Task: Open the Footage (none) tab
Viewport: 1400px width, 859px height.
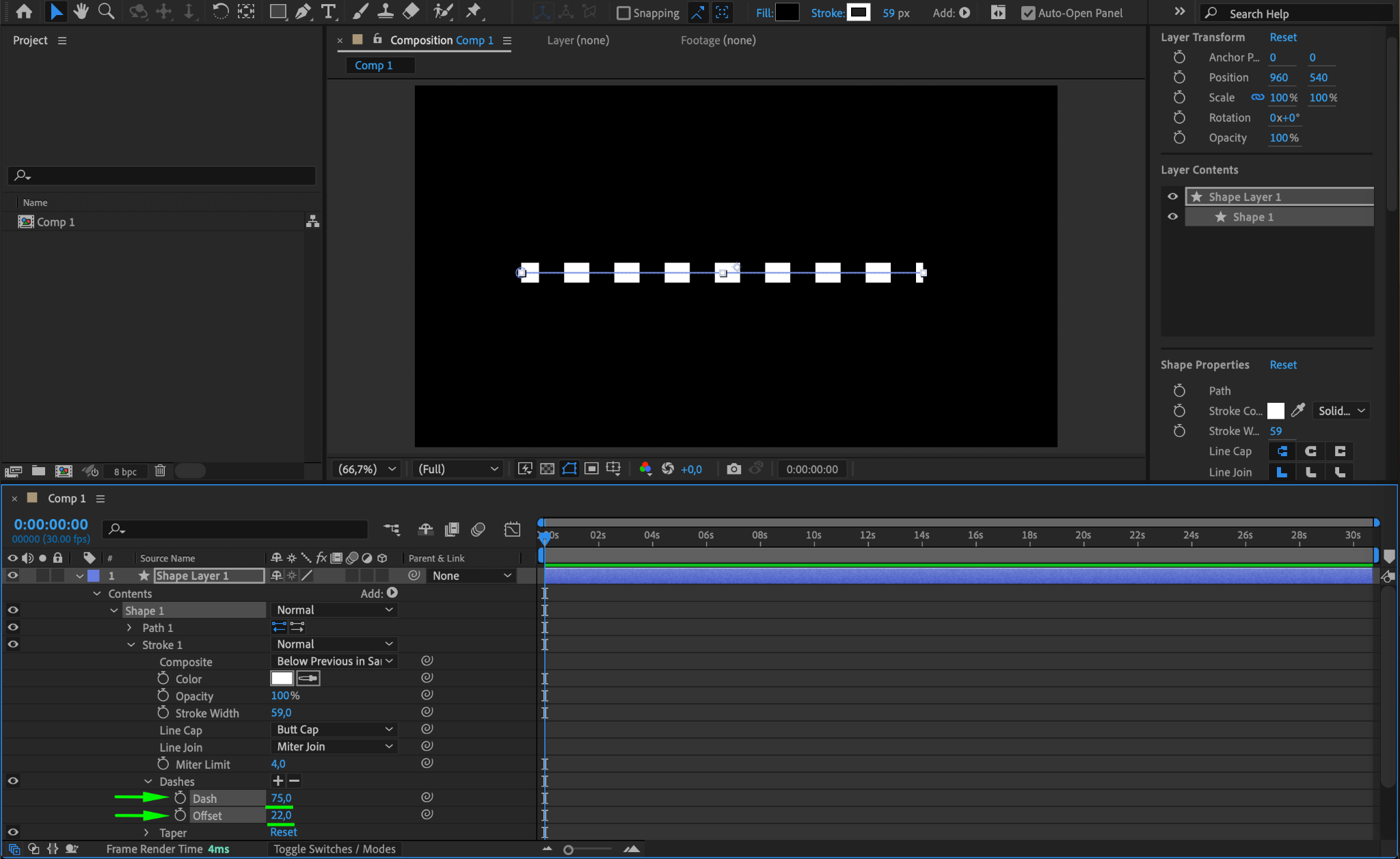Action: coord(718,40)
